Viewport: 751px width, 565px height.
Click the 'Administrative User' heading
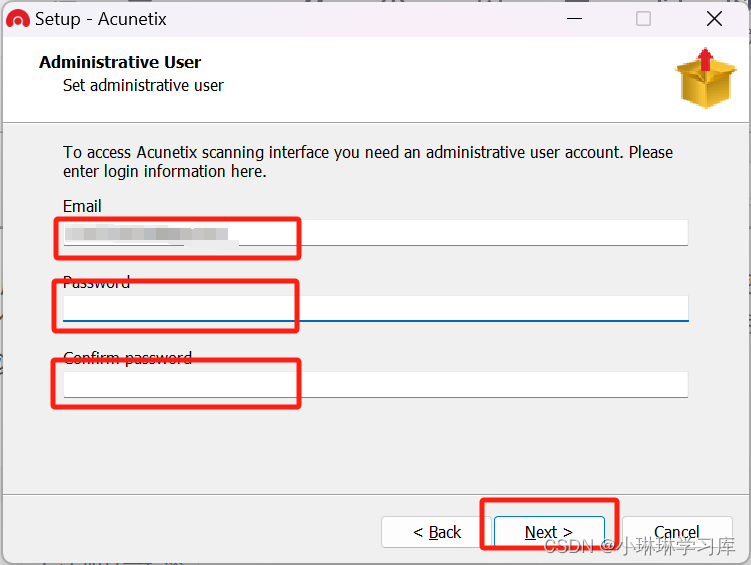(120, 62)
